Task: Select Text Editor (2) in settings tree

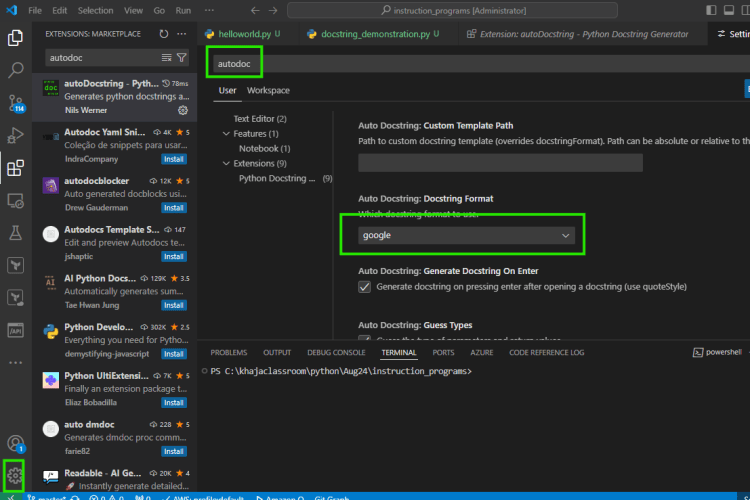Action: point(260,119)
